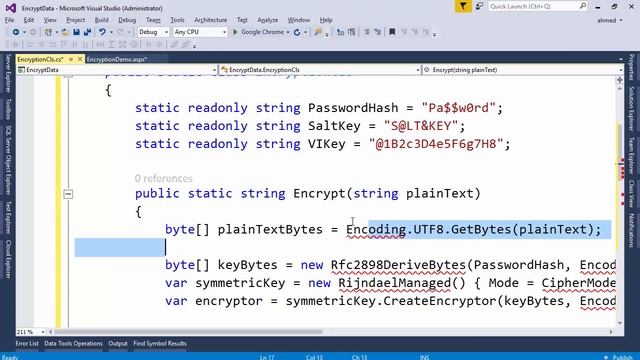Open the Error List panel tab
This screenshot has width=640, height=360.
27,344
